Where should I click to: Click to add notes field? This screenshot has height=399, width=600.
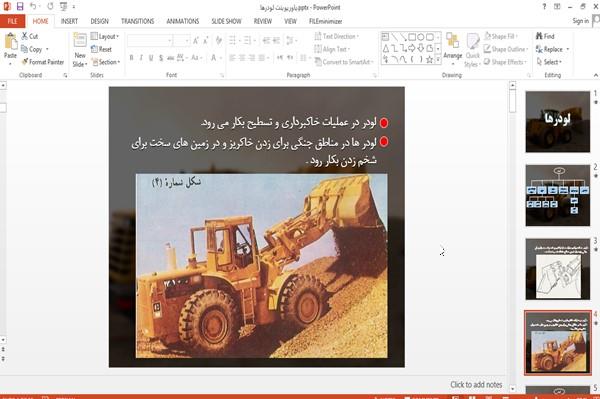coord(476,384)
